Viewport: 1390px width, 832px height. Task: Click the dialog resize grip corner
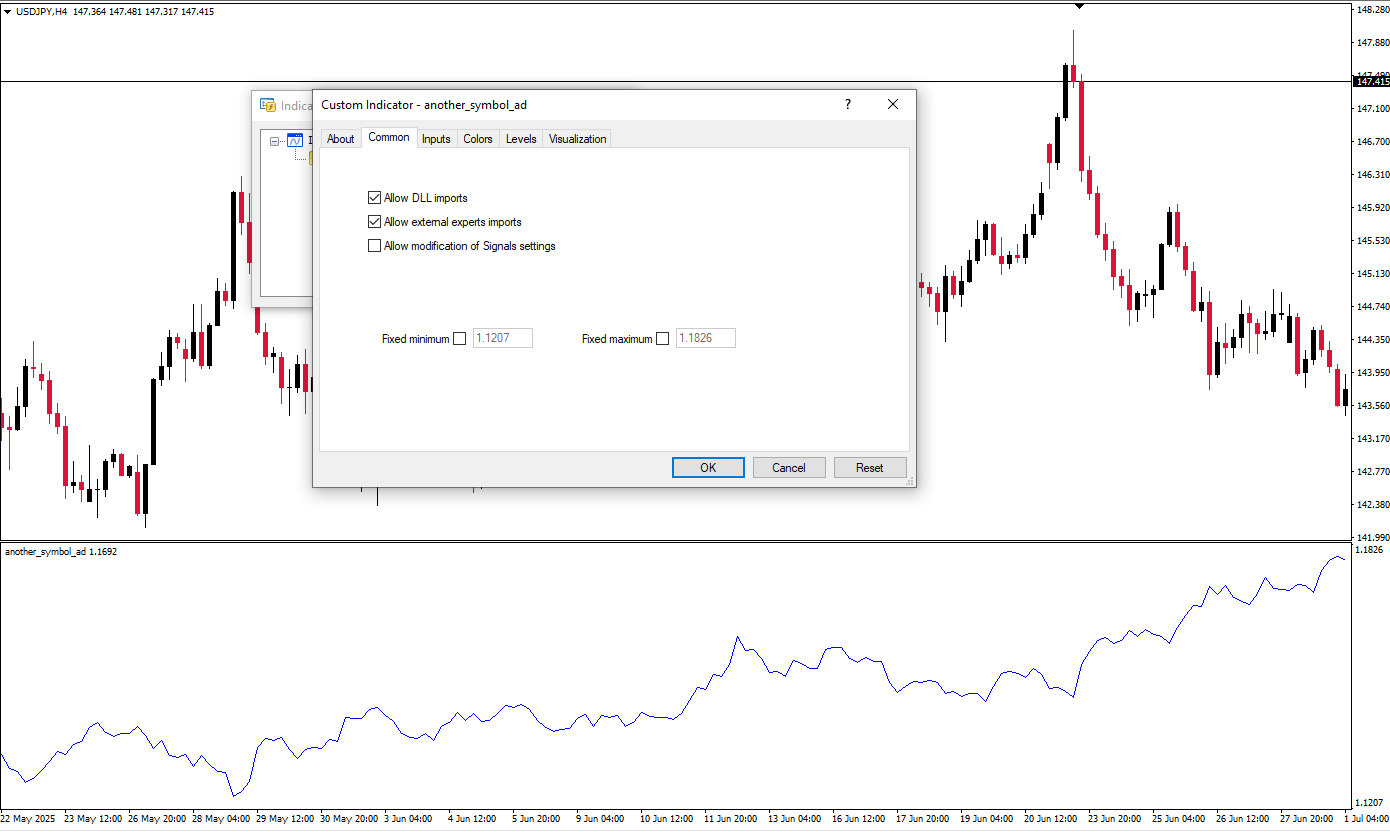(910, 481)
